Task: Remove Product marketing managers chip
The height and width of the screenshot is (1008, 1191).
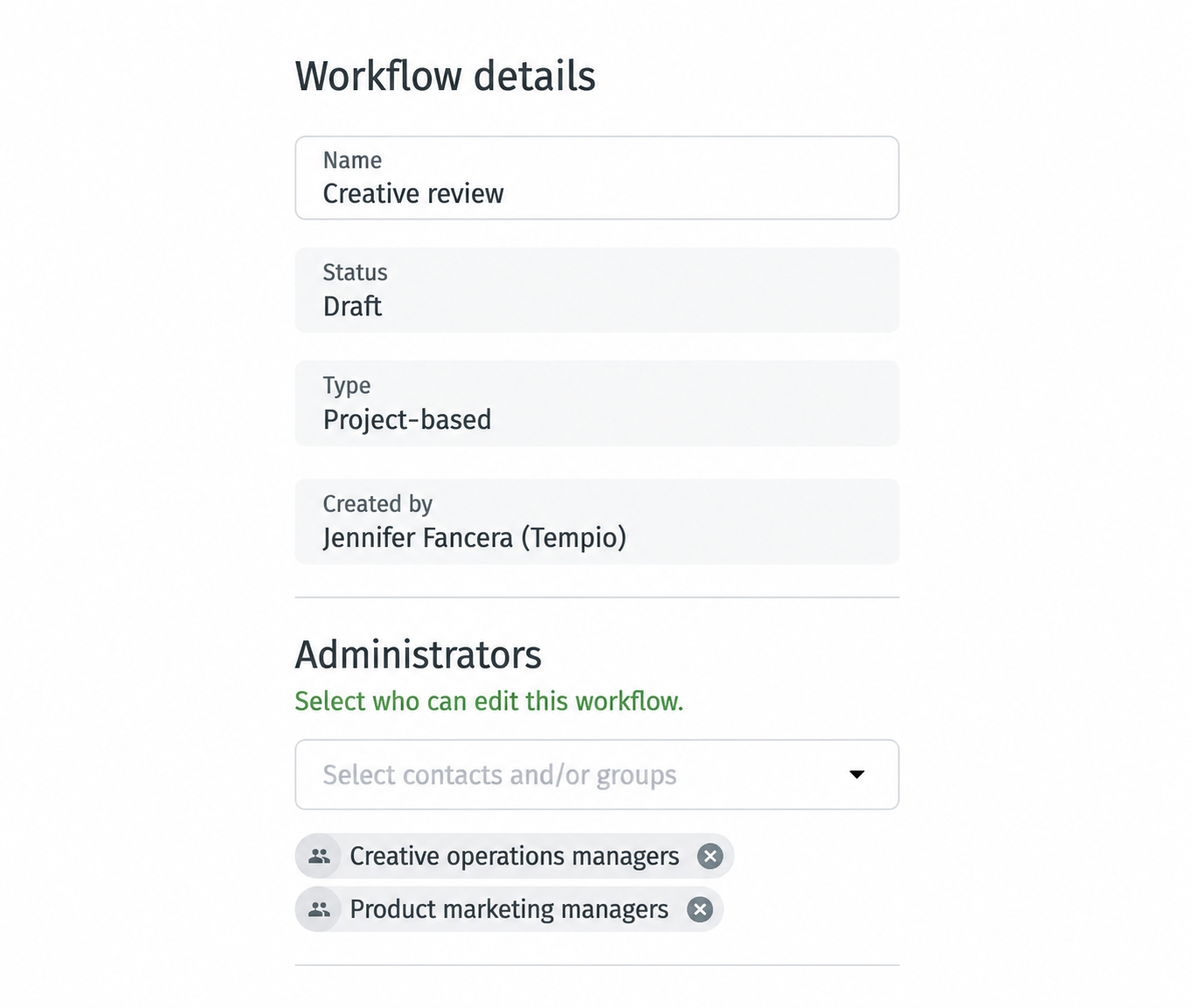Action: click(700, 909)
